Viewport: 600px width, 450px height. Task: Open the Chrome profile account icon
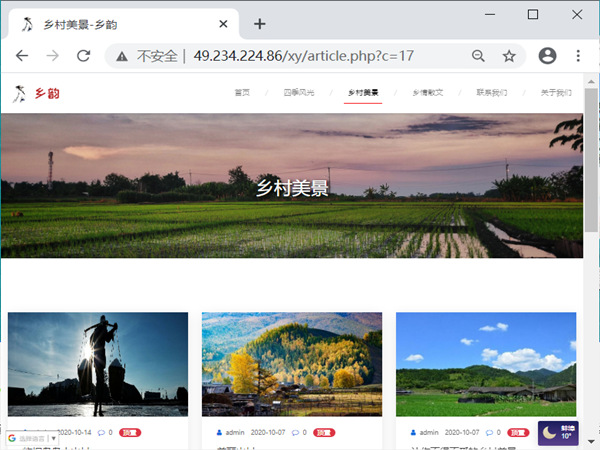[547, 56]
